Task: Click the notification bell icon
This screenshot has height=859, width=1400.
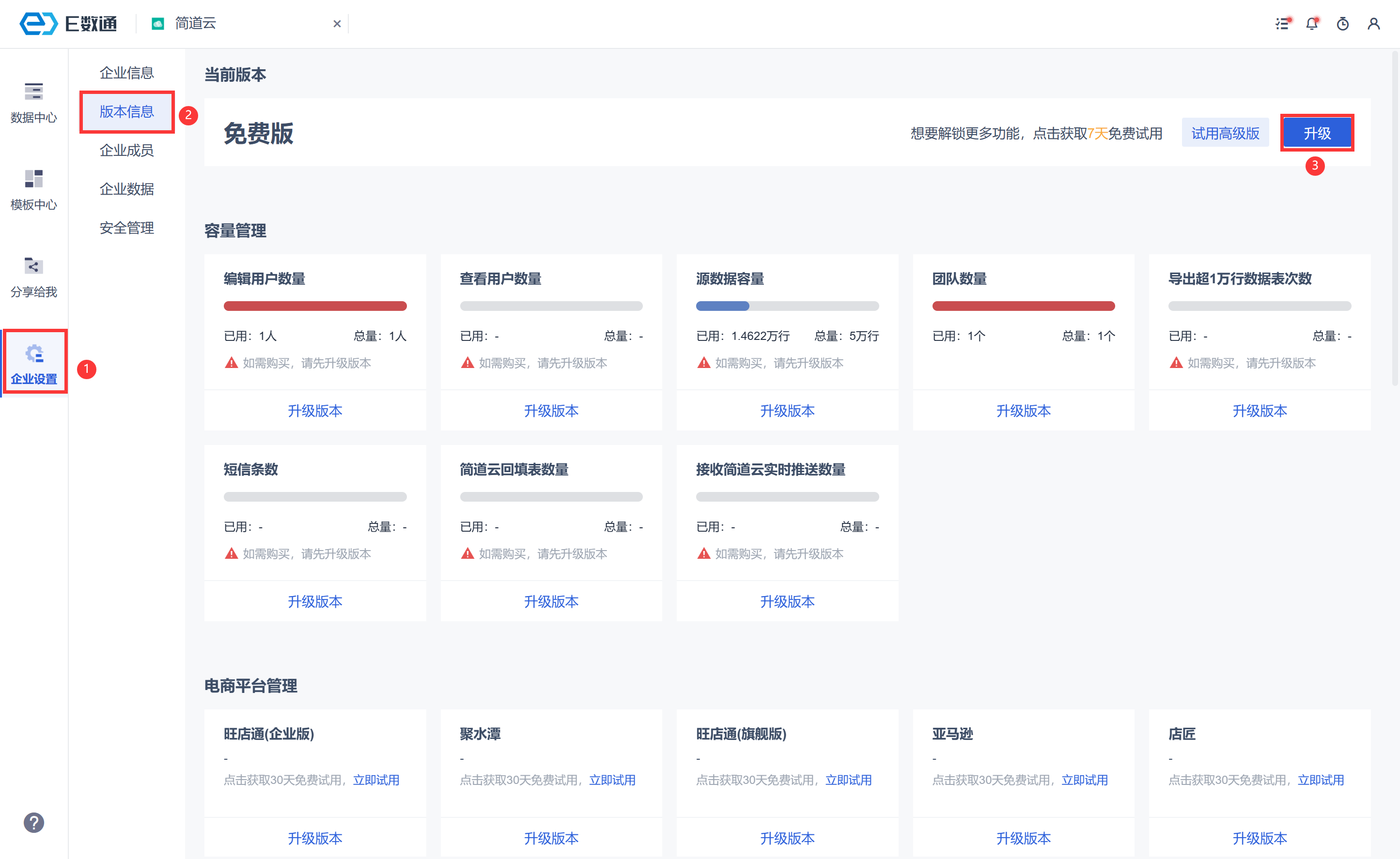Action: 1312,24
